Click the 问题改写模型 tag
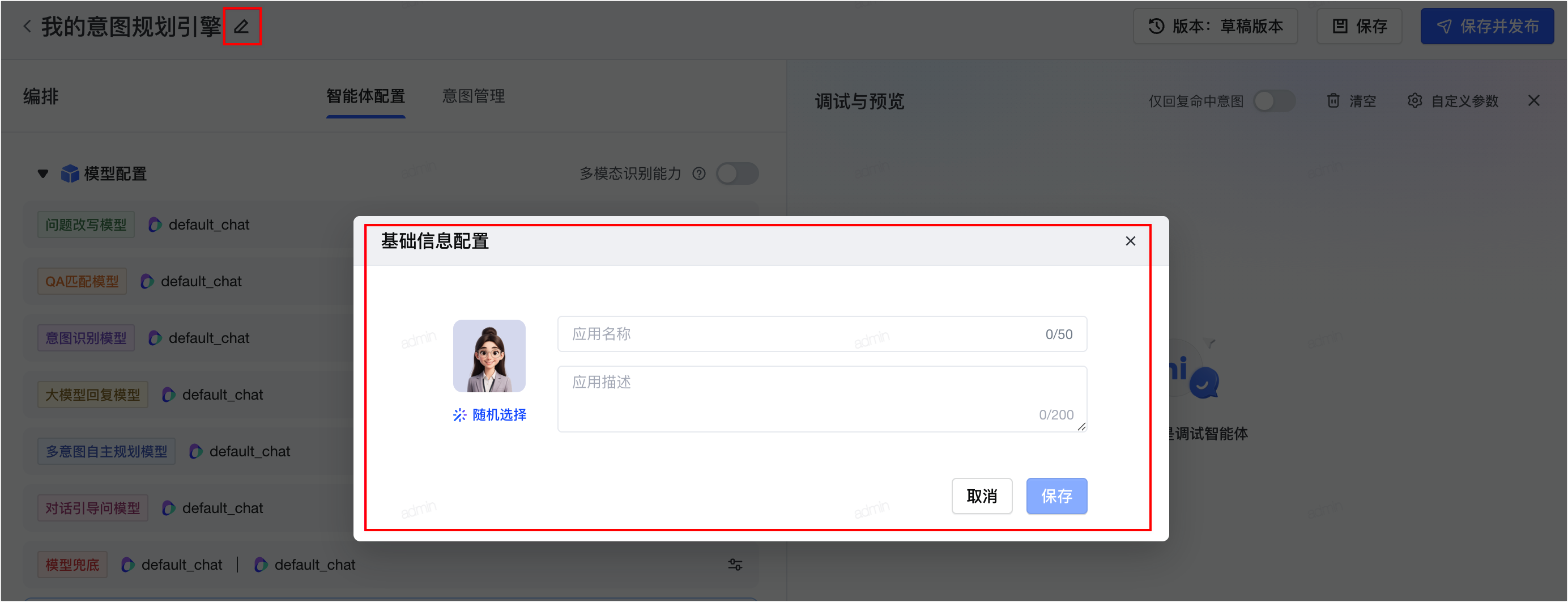Screen dimensions: 1568x602 click(86, 225)
